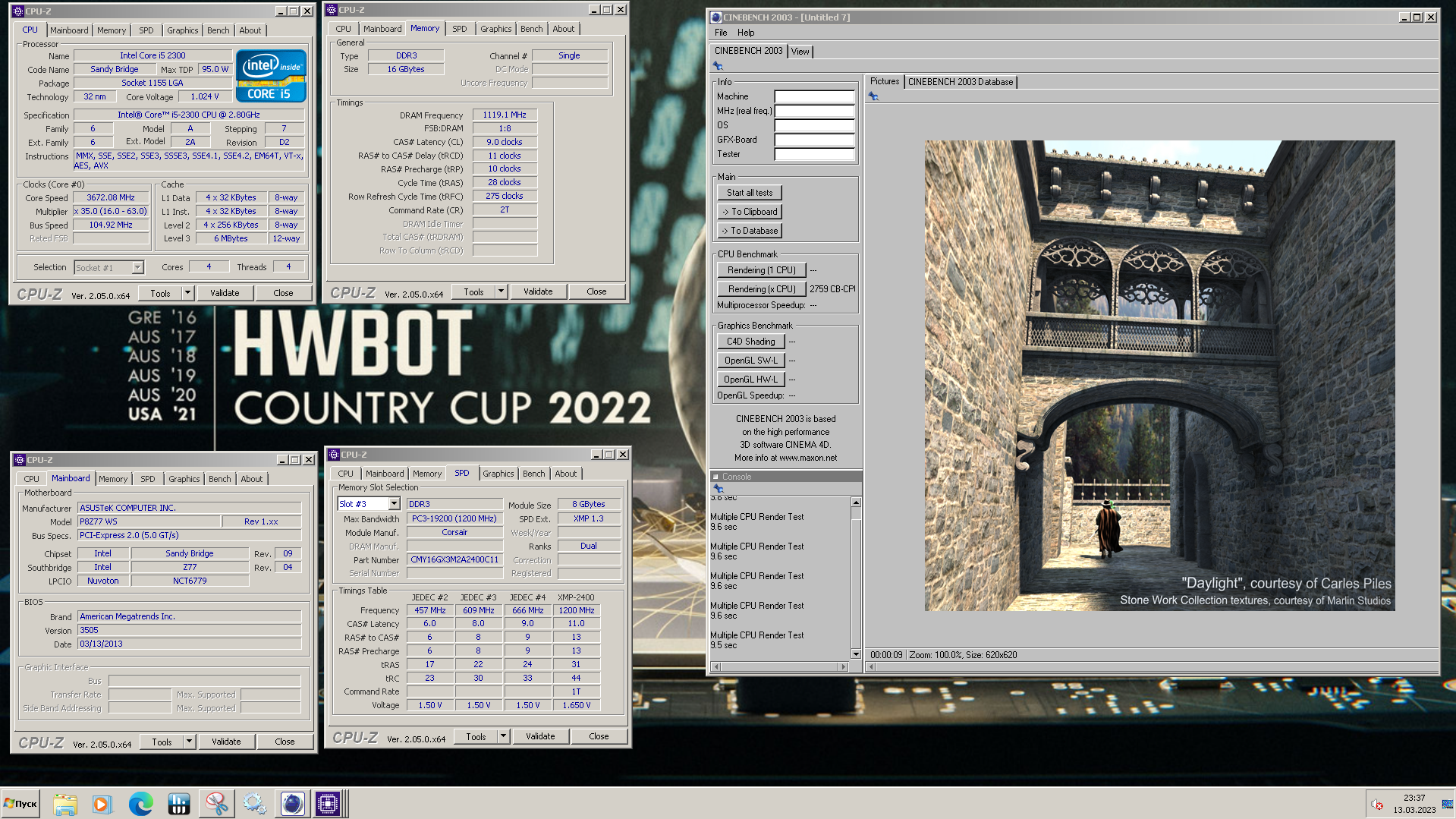
Task: Switch to the CINEBENCH 2003 Database tab
Action: [960, 82]
